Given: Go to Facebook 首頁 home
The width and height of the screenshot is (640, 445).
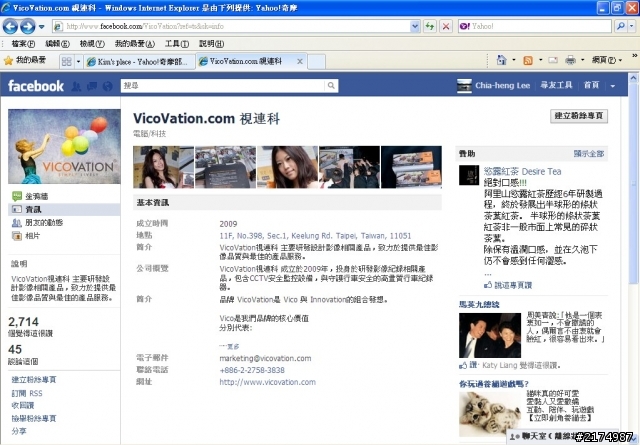Looking at the screenshot, I should (x=591, y=85).
